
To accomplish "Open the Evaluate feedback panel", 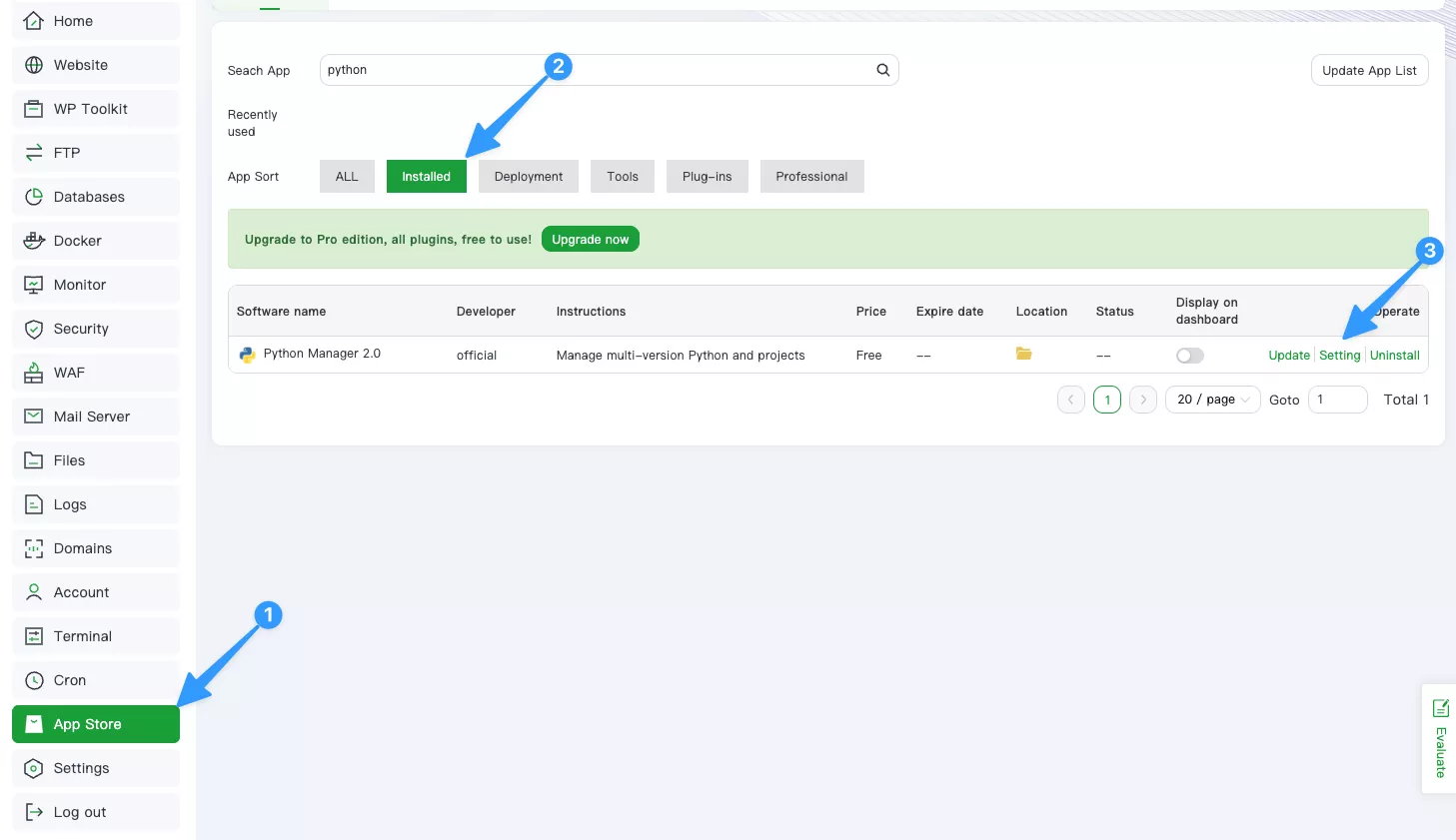I will coord(1440,739).
